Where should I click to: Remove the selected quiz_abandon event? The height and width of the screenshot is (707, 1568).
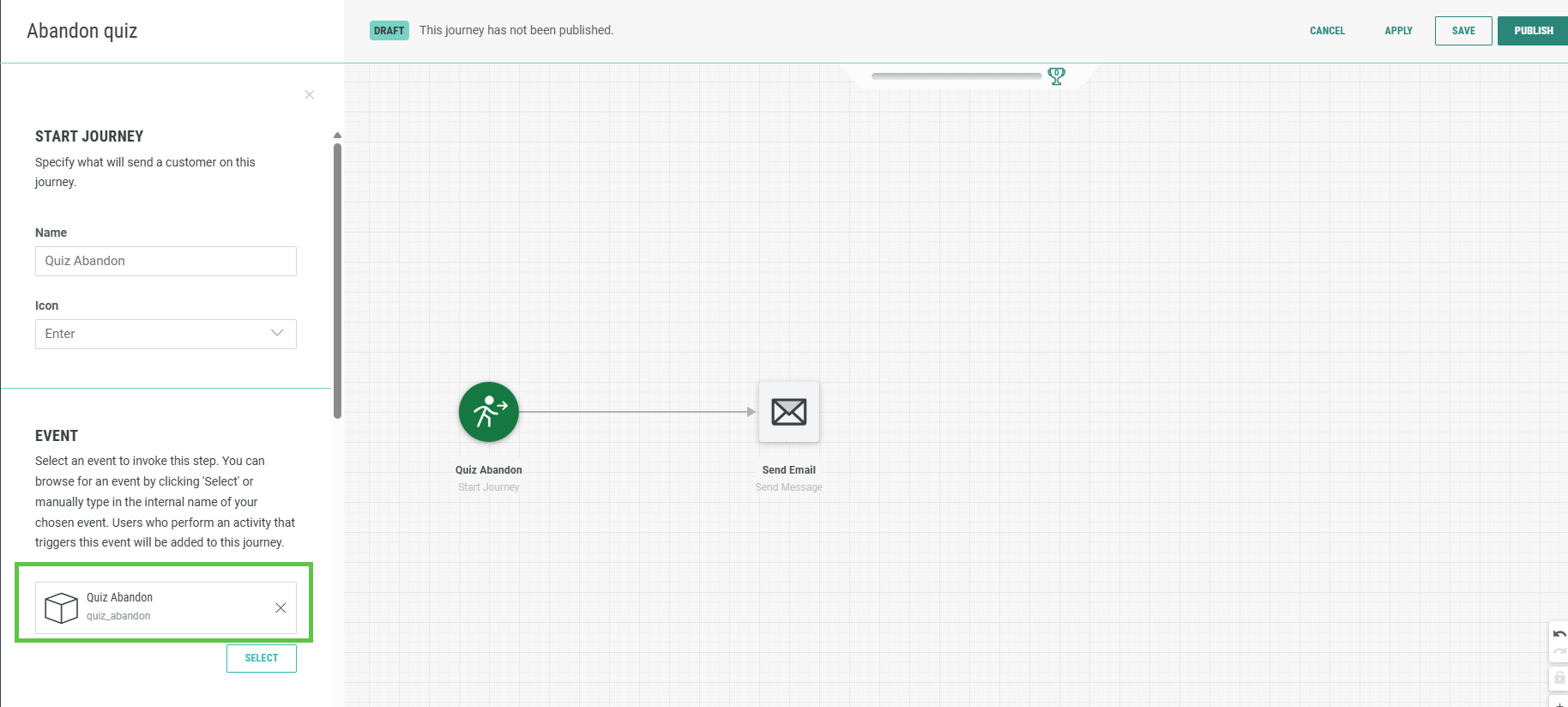tap(280, 607)
